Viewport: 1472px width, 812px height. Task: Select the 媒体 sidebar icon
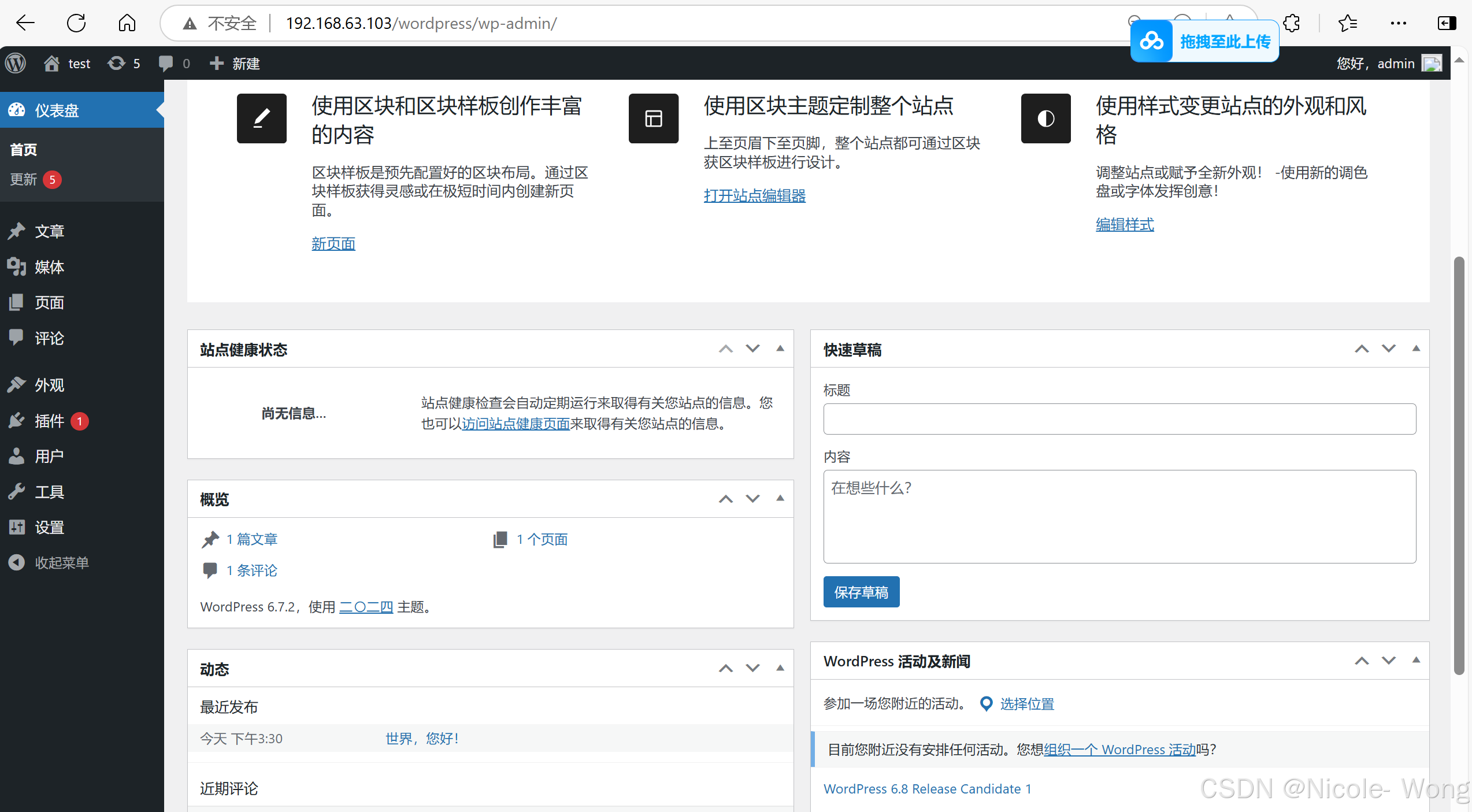coord(17,266)
